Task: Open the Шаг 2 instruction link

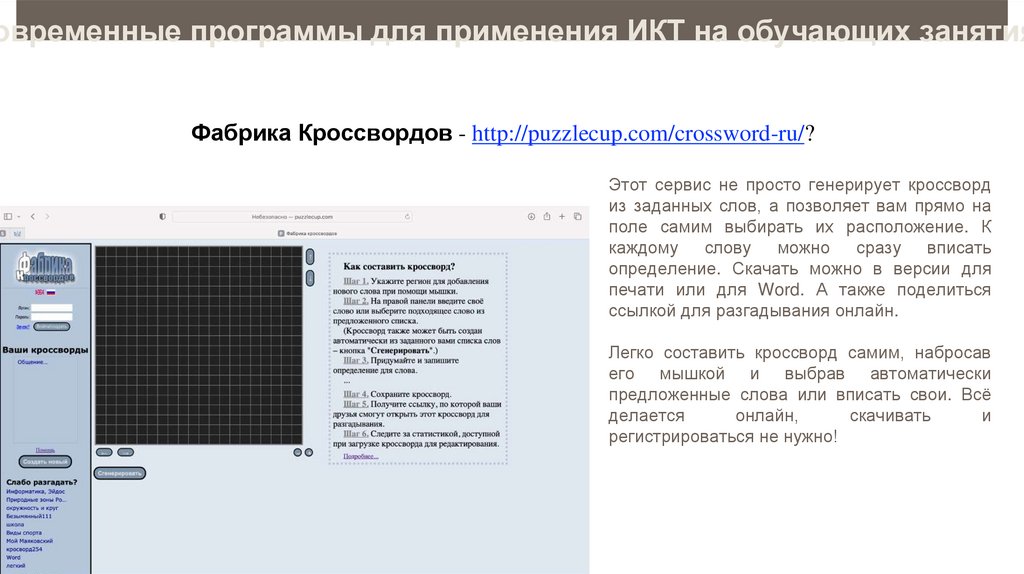Action: [x=356, y=301]
